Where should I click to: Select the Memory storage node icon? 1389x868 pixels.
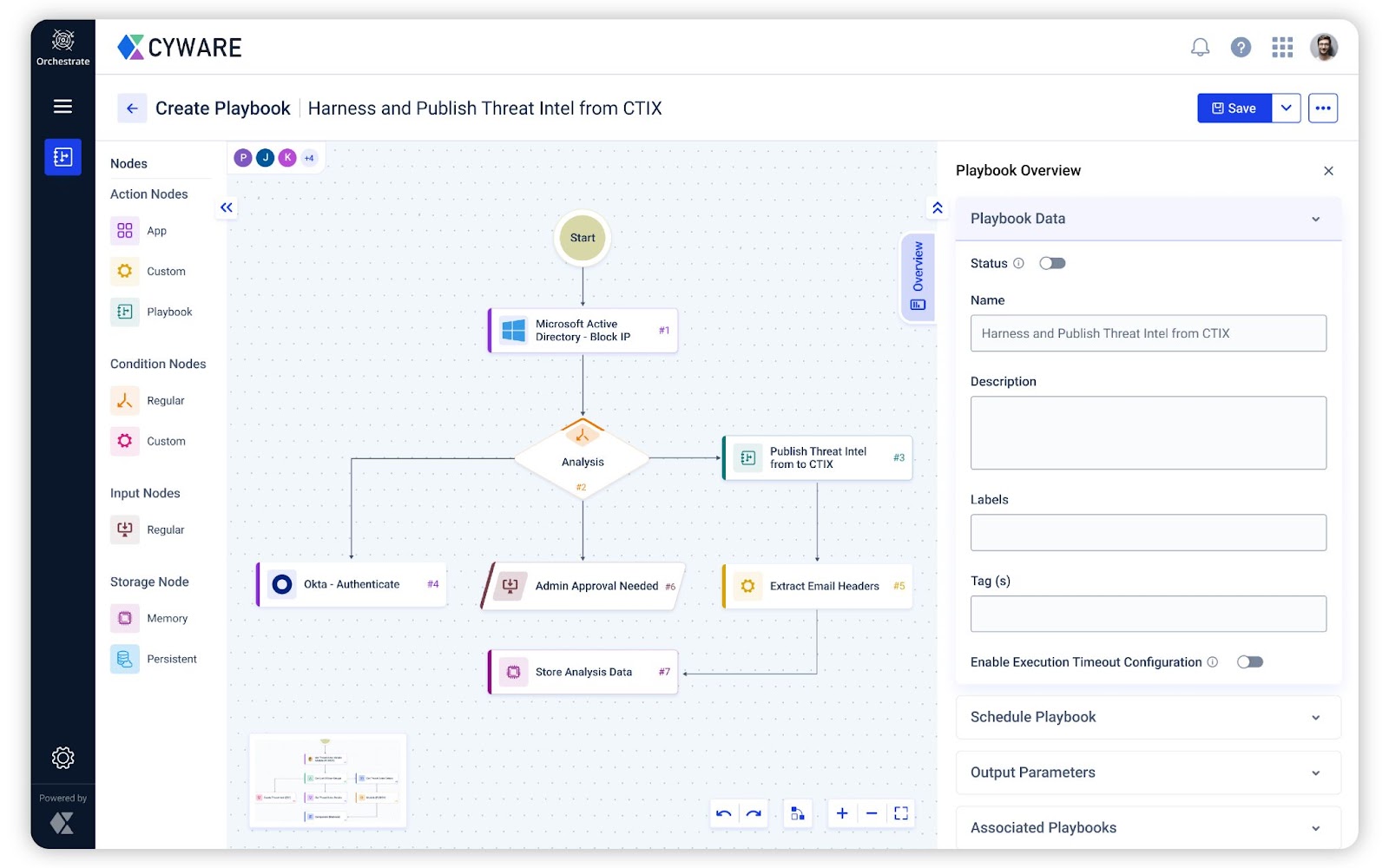(125, 618)
